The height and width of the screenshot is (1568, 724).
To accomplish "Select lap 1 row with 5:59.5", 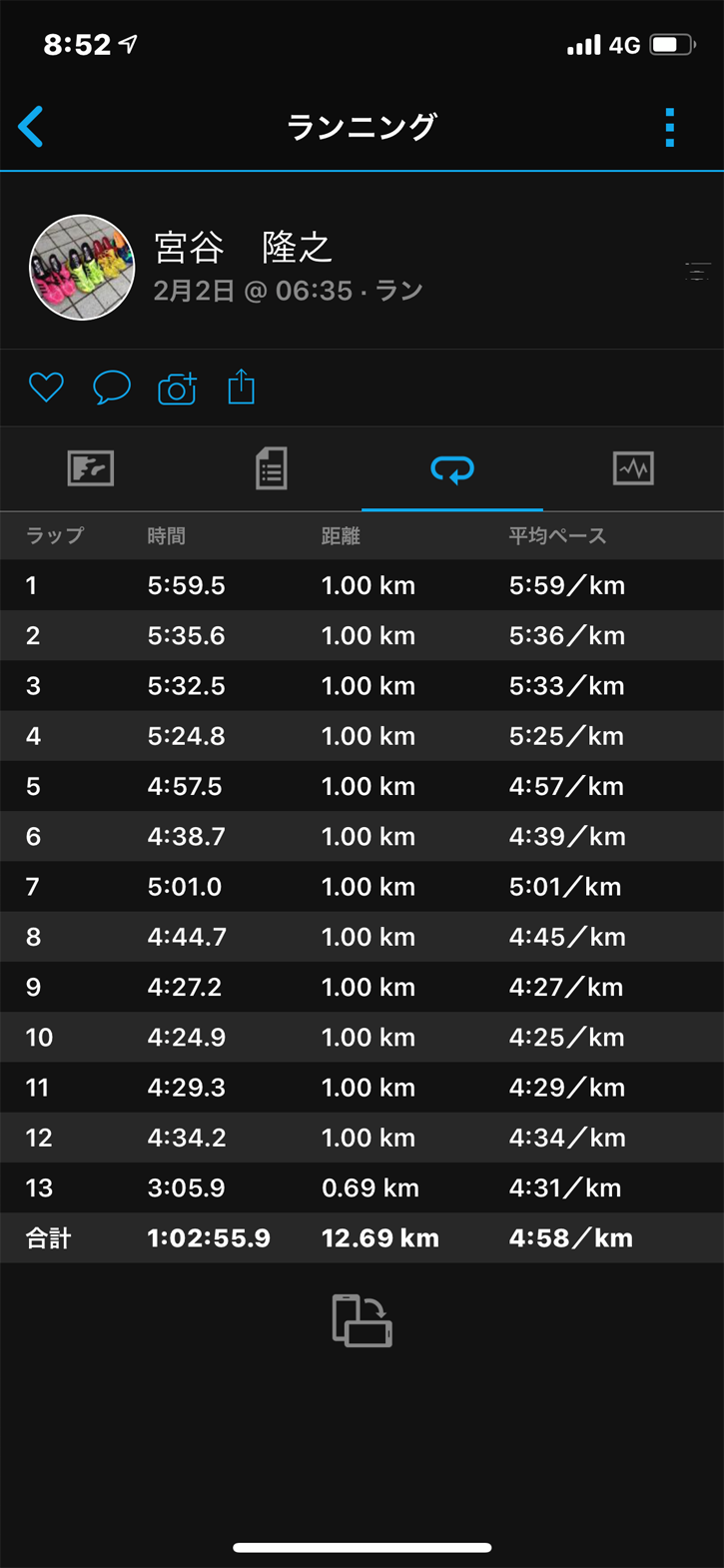I will [362, 585].
